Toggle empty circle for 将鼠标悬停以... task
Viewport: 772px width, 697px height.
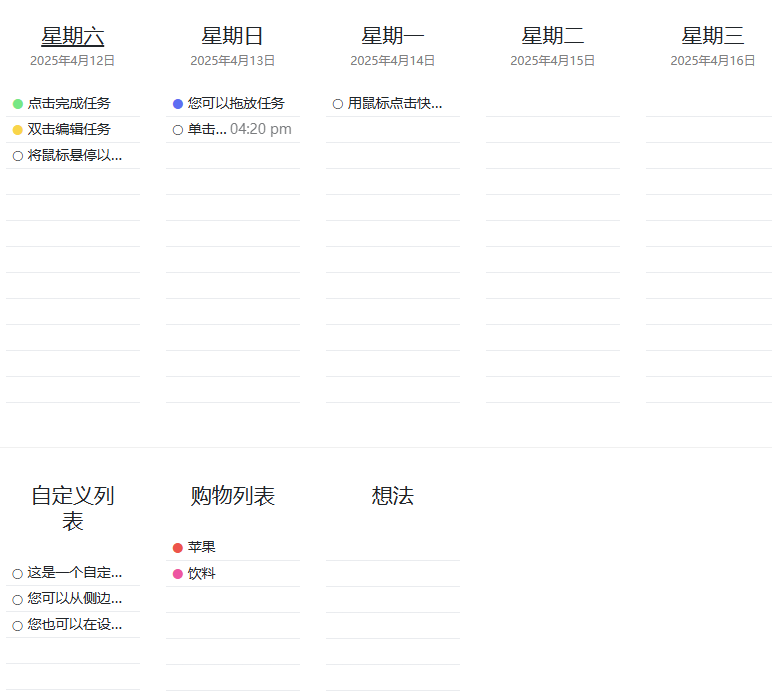point(18,156)
